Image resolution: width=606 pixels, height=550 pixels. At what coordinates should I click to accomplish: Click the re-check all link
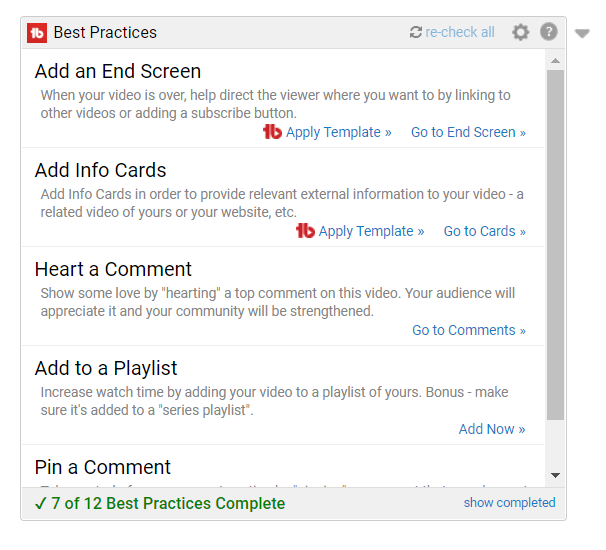pyautogui.click(x=460, y=33)
